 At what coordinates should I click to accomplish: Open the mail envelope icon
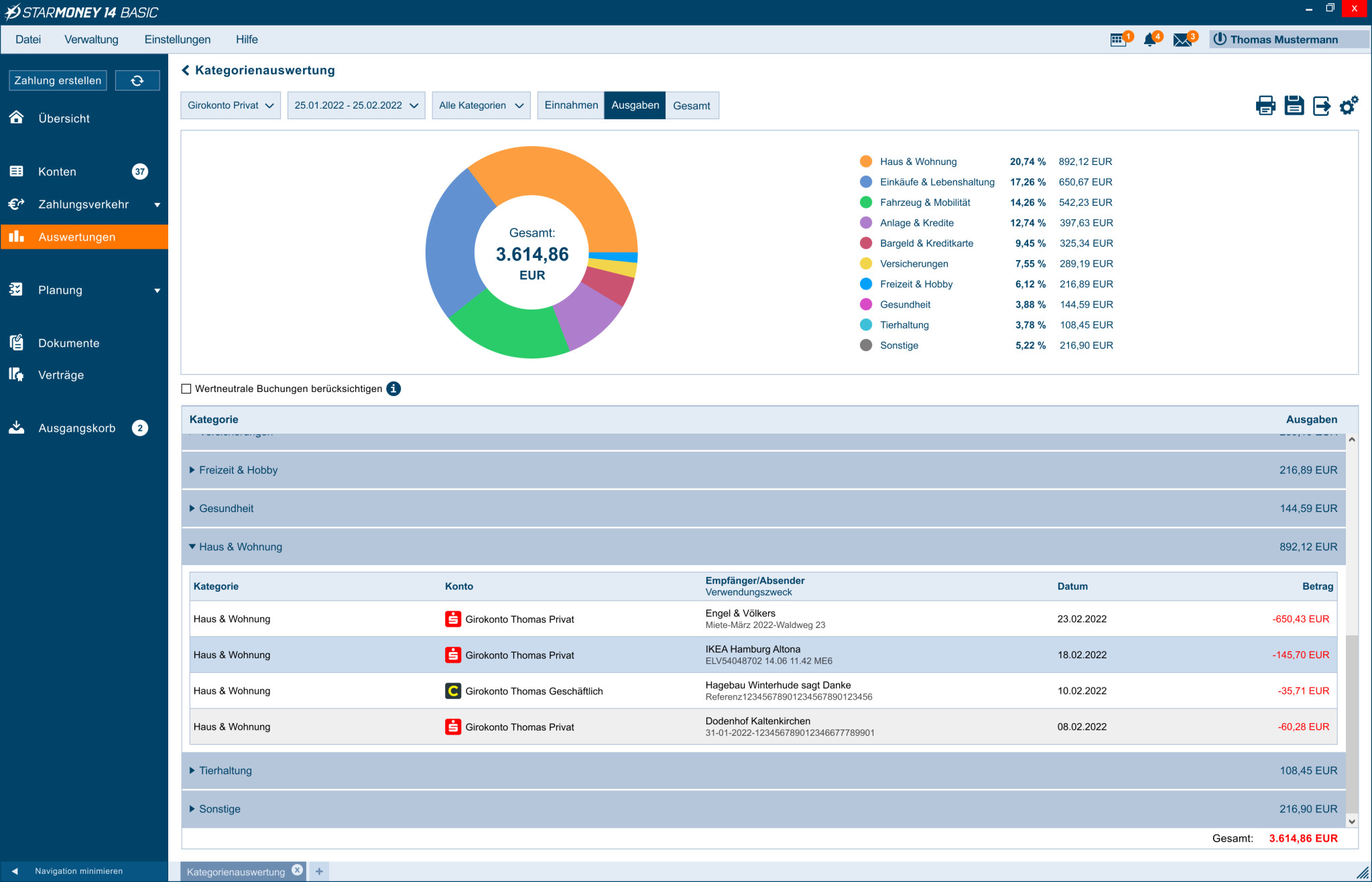(1182, 40)
